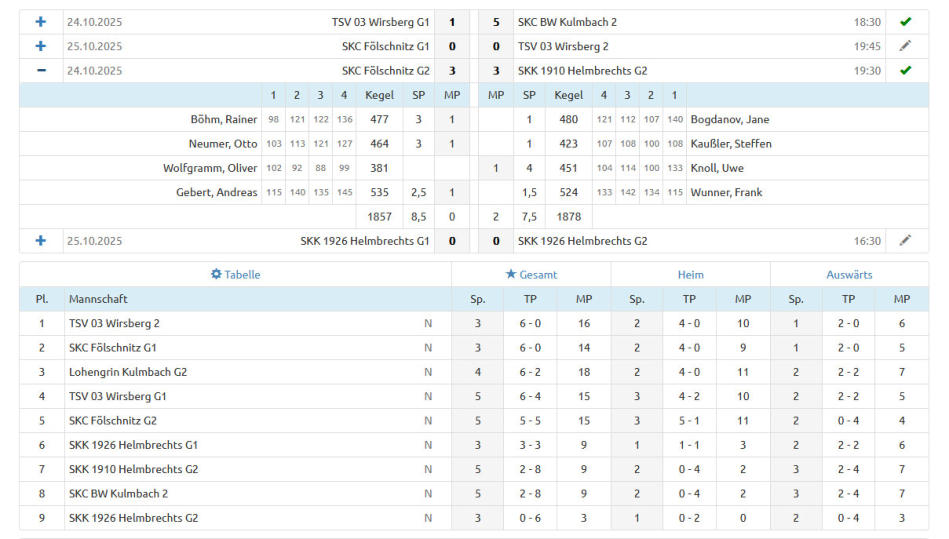This screenshot has width=949, height=539.
Task: Click pencil edit icon for 16:30 match
Action: (905, 241)
